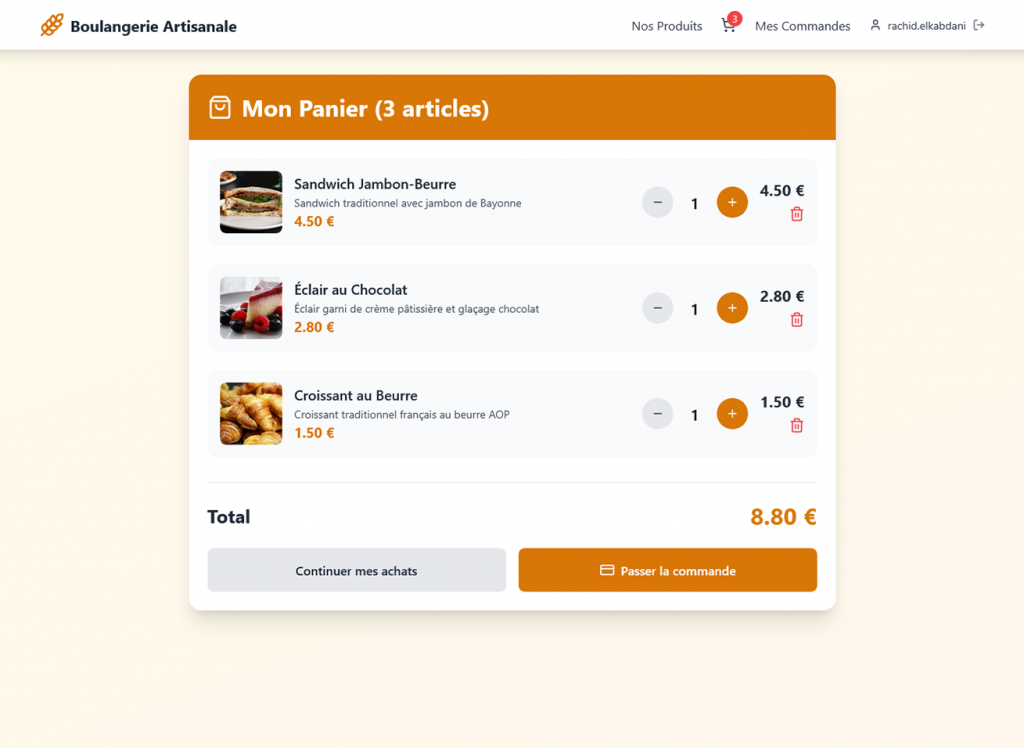Open Nos Produits menu item
This screenshot has height=748, width=1024.
click(x=667, y=26)
